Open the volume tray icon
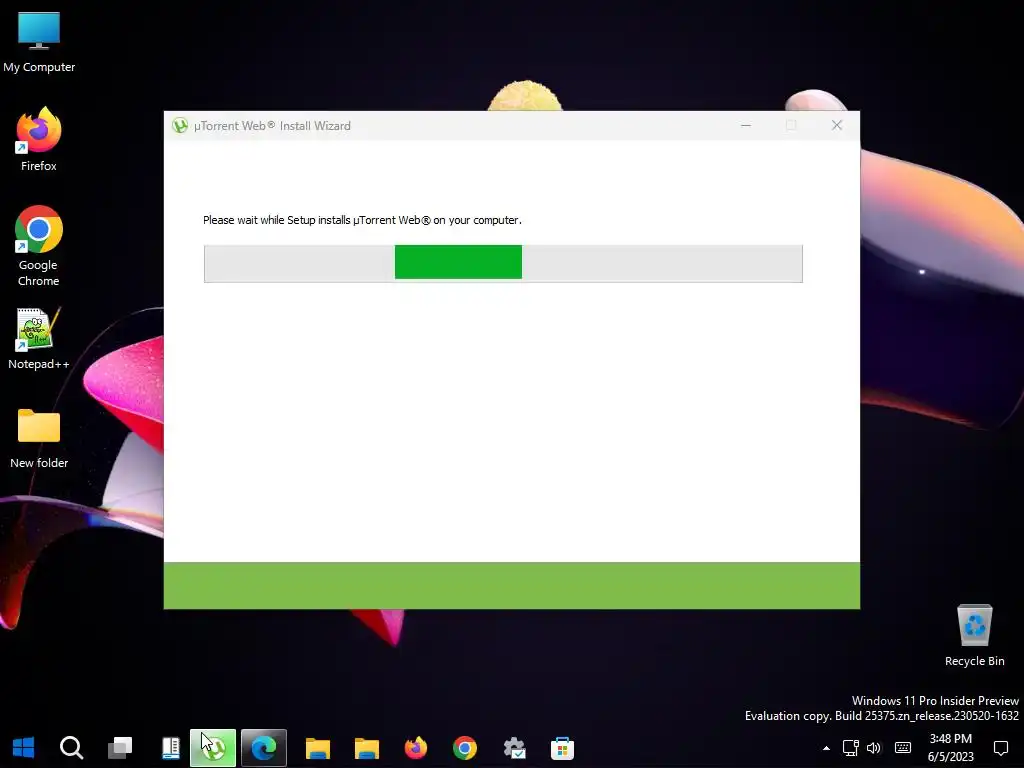1024x768 pixels. (x=874, y=748)
